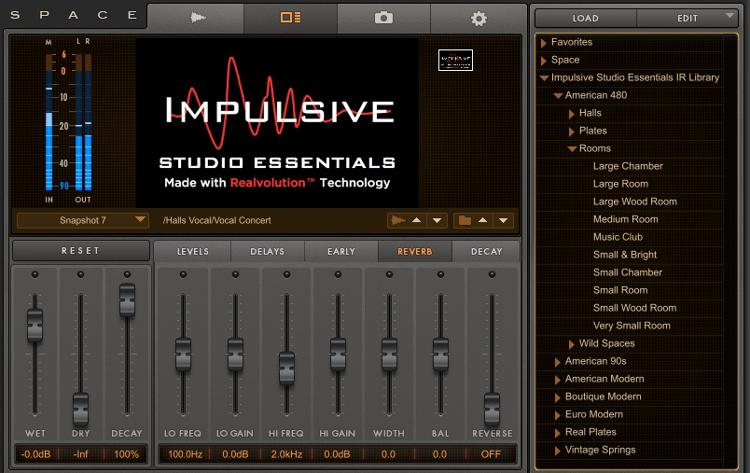Click the impulse waveform icon beside preset path

point(399,220)
